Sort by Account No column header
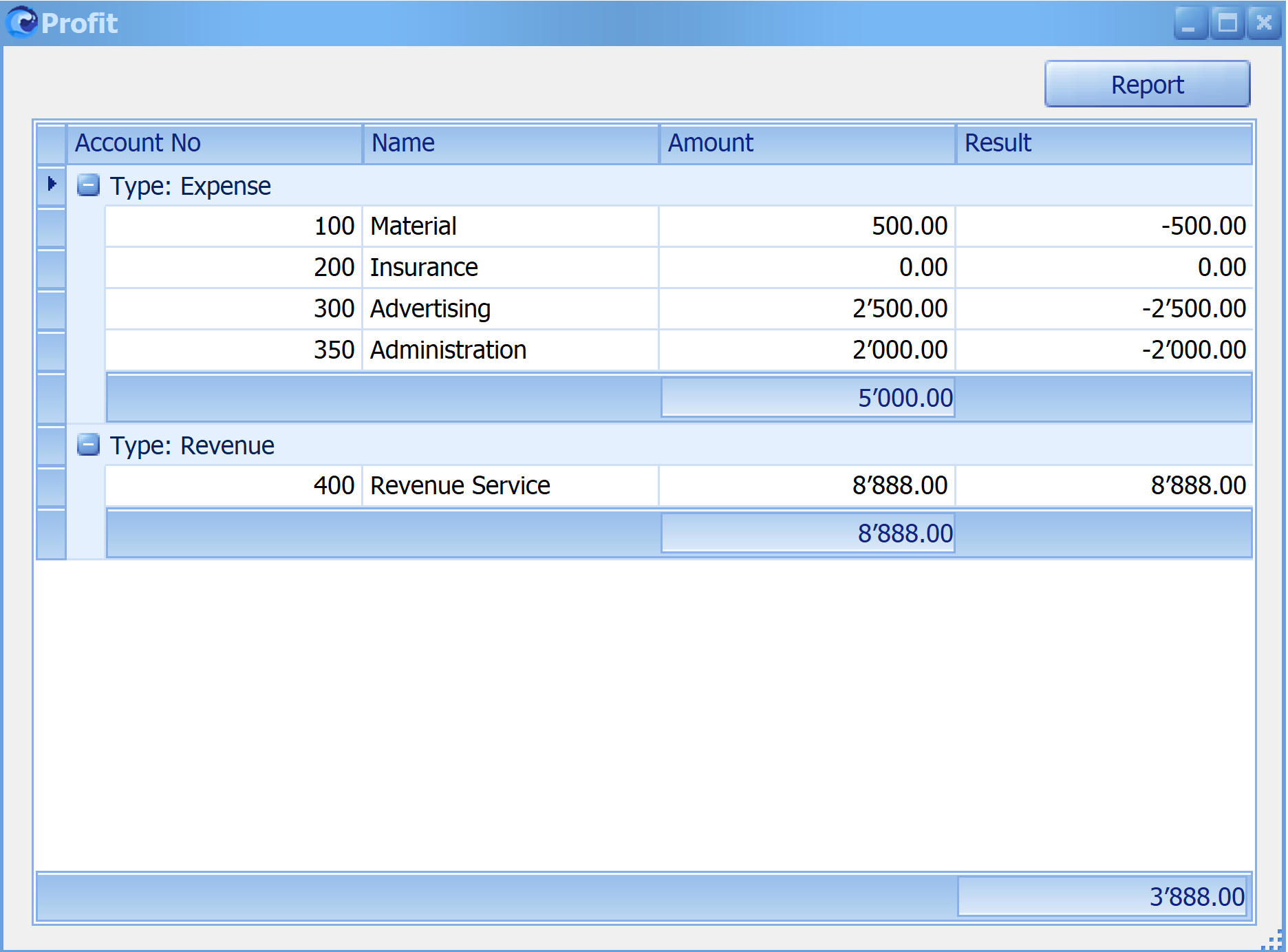This screenshot has height=952, width=1288. pos(215,143)
